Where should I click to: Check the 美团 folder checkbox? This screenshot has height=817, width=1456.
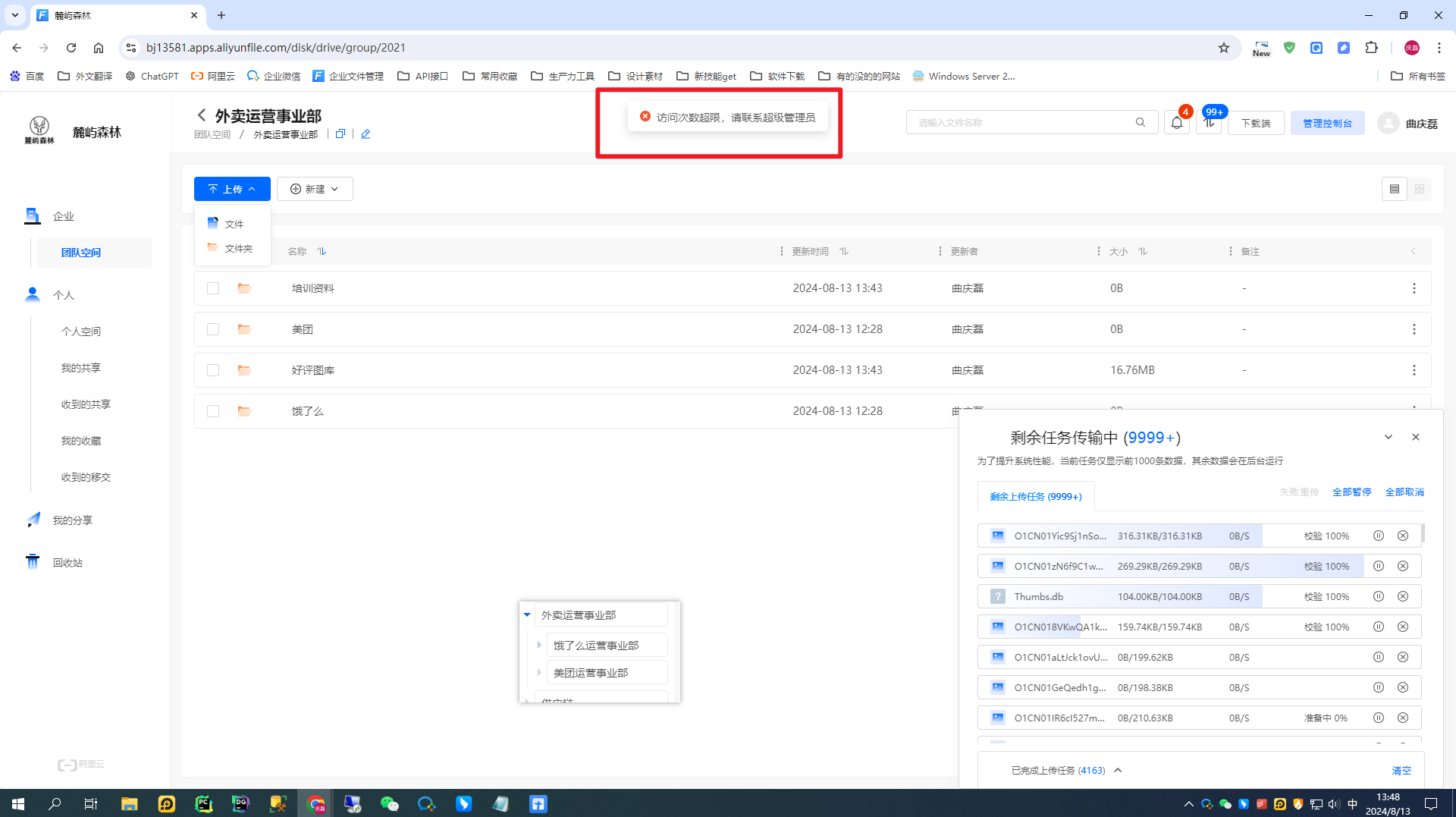tap(213, 329)
